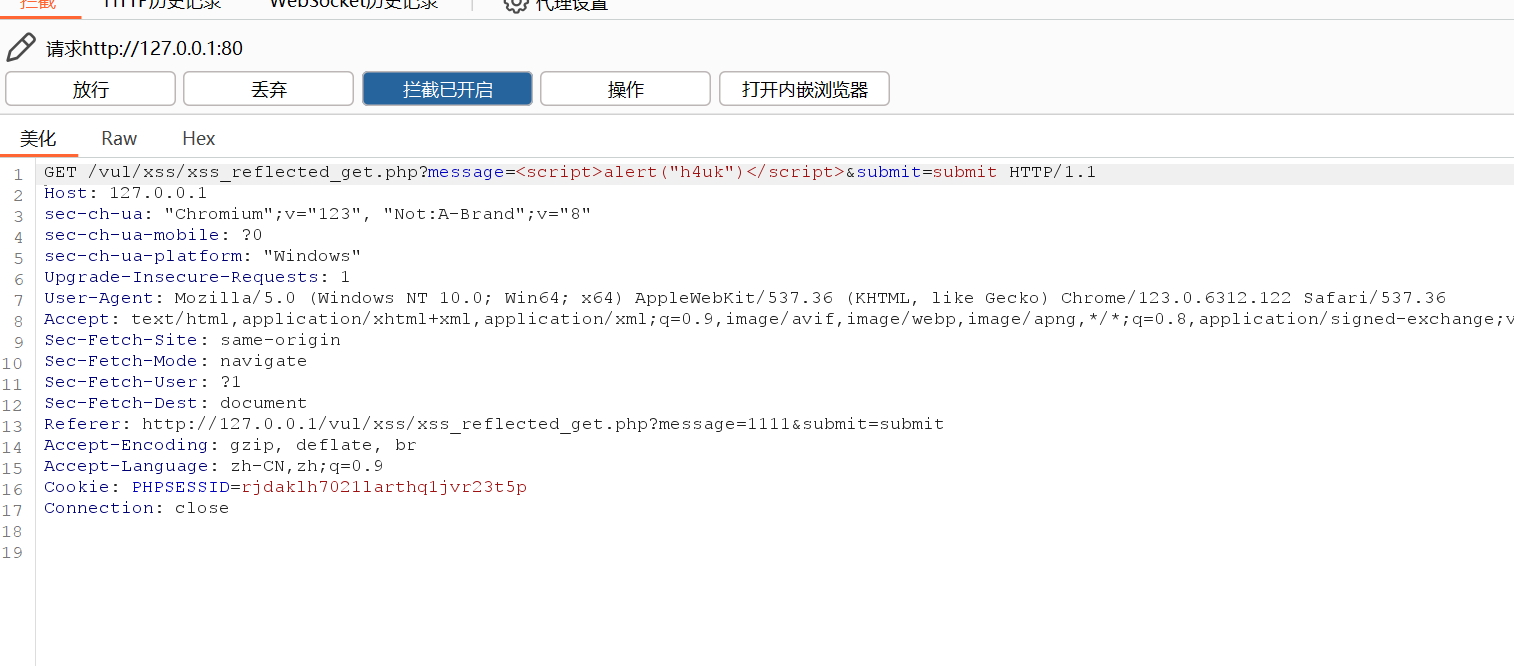This screenshot has width=1514, height=666.
Task: Click the Accept header line
Action: [x=778, y=319]
